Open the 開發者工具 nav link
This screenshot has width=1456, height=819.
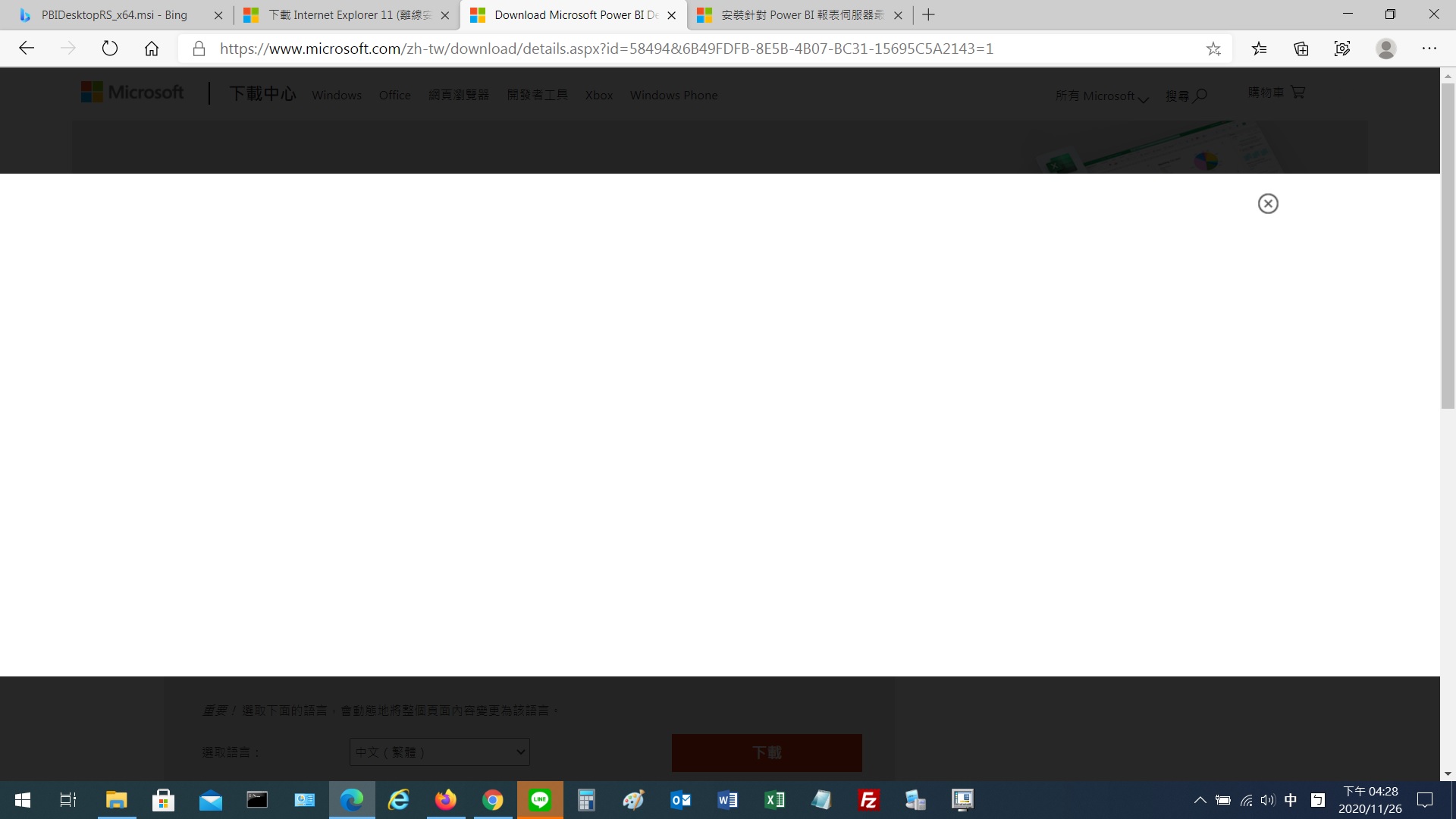[x=537, y=95]
